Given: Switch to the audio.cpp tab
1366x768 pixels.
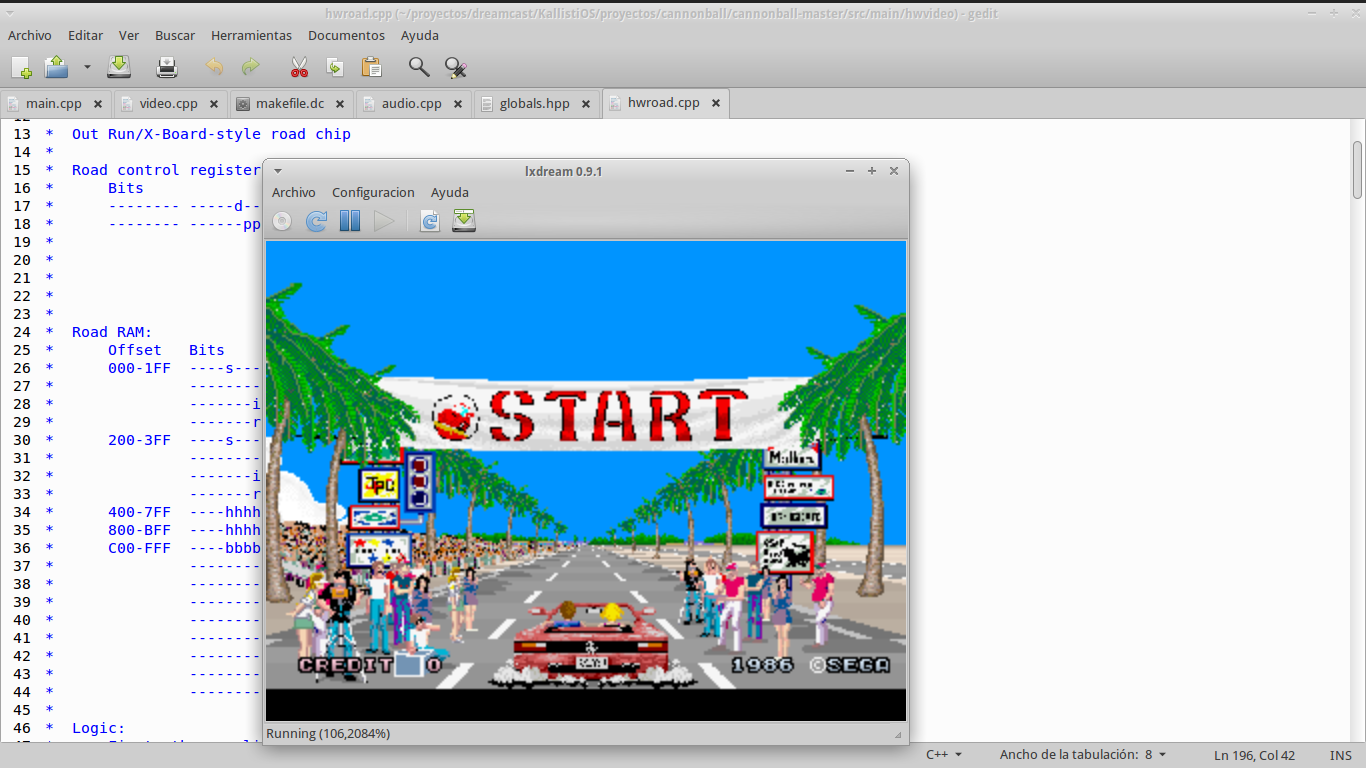Looking at the screenshot, I should [411, 103].
